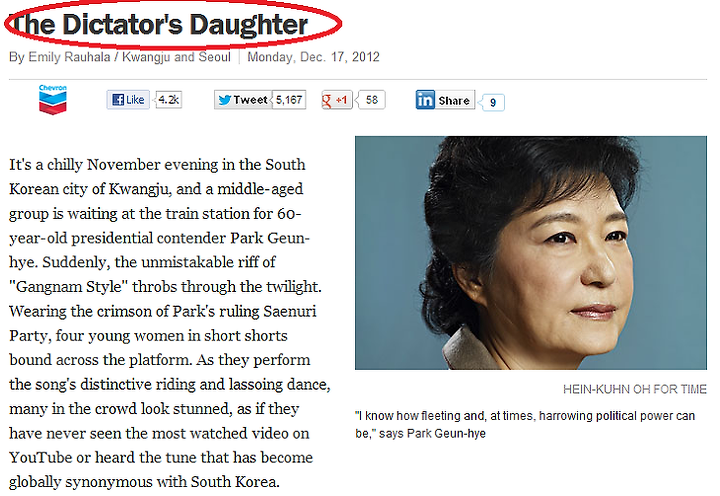Open the portrait photo beside the article

(x=531, y=253)
